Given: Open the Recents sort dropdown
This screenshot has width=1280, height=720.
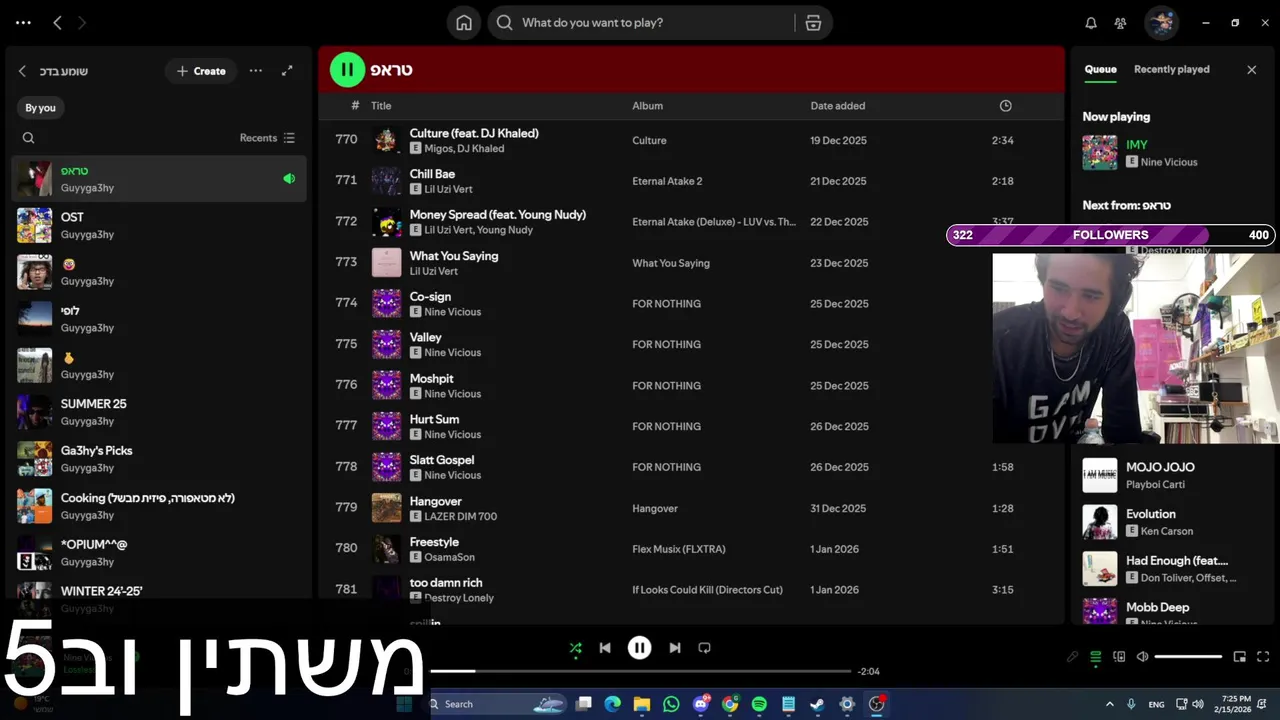Looking at the screenshot, I should click(267, 138).
